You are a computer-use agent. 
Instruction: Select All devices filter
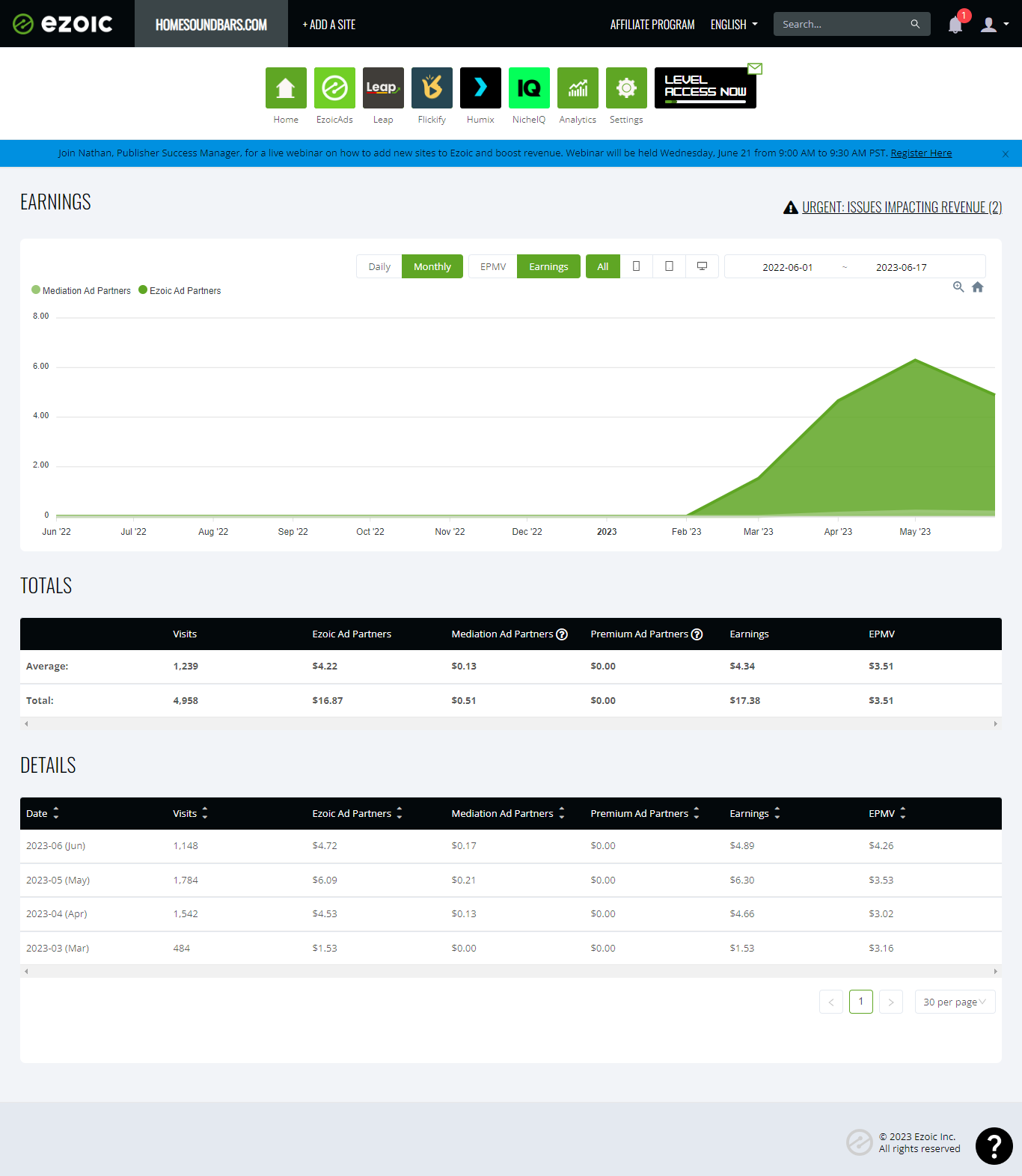tap(603, 266)
